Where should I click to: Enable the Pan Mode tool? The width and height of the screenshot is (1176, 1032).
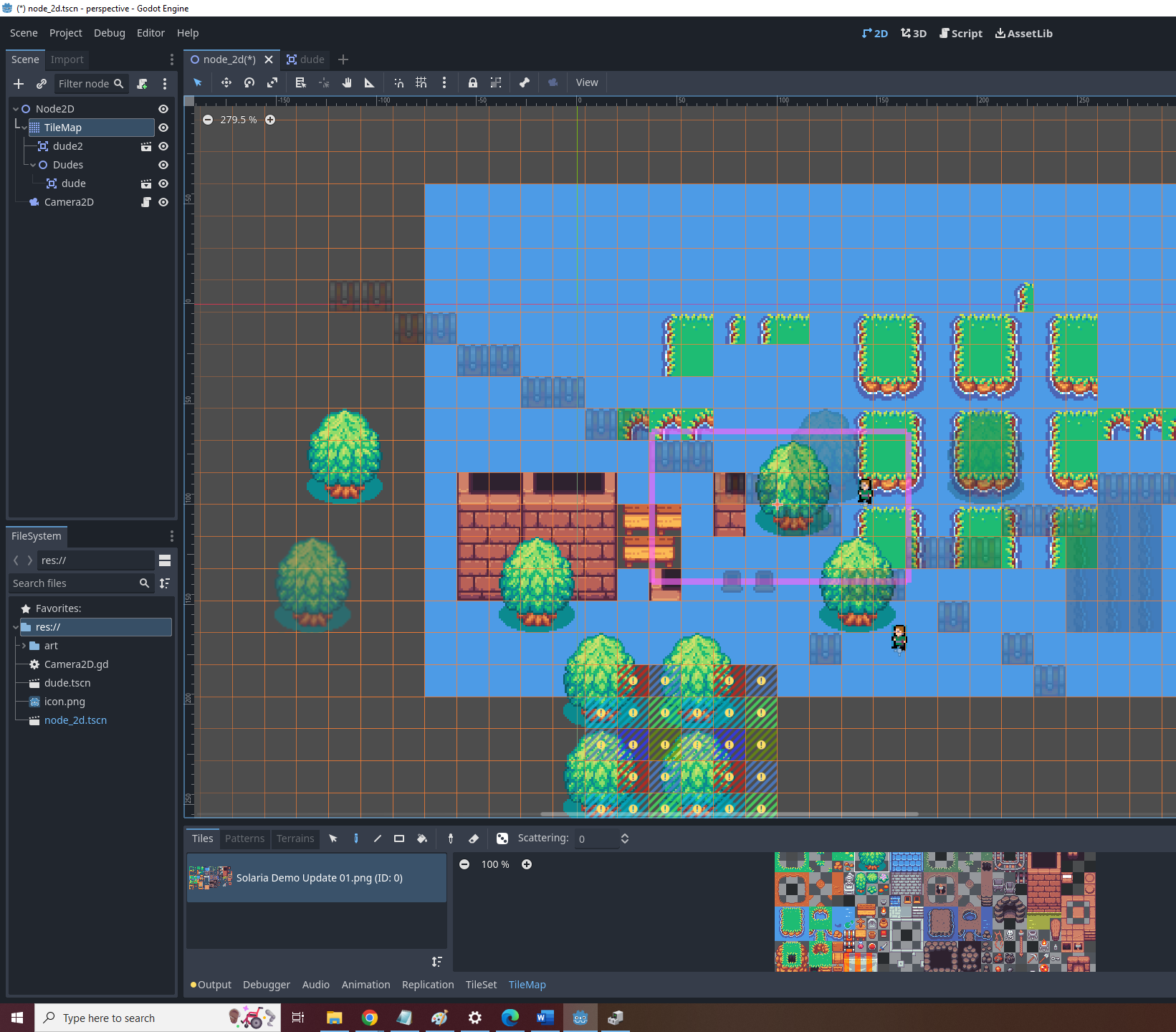[x=347, y=82]
